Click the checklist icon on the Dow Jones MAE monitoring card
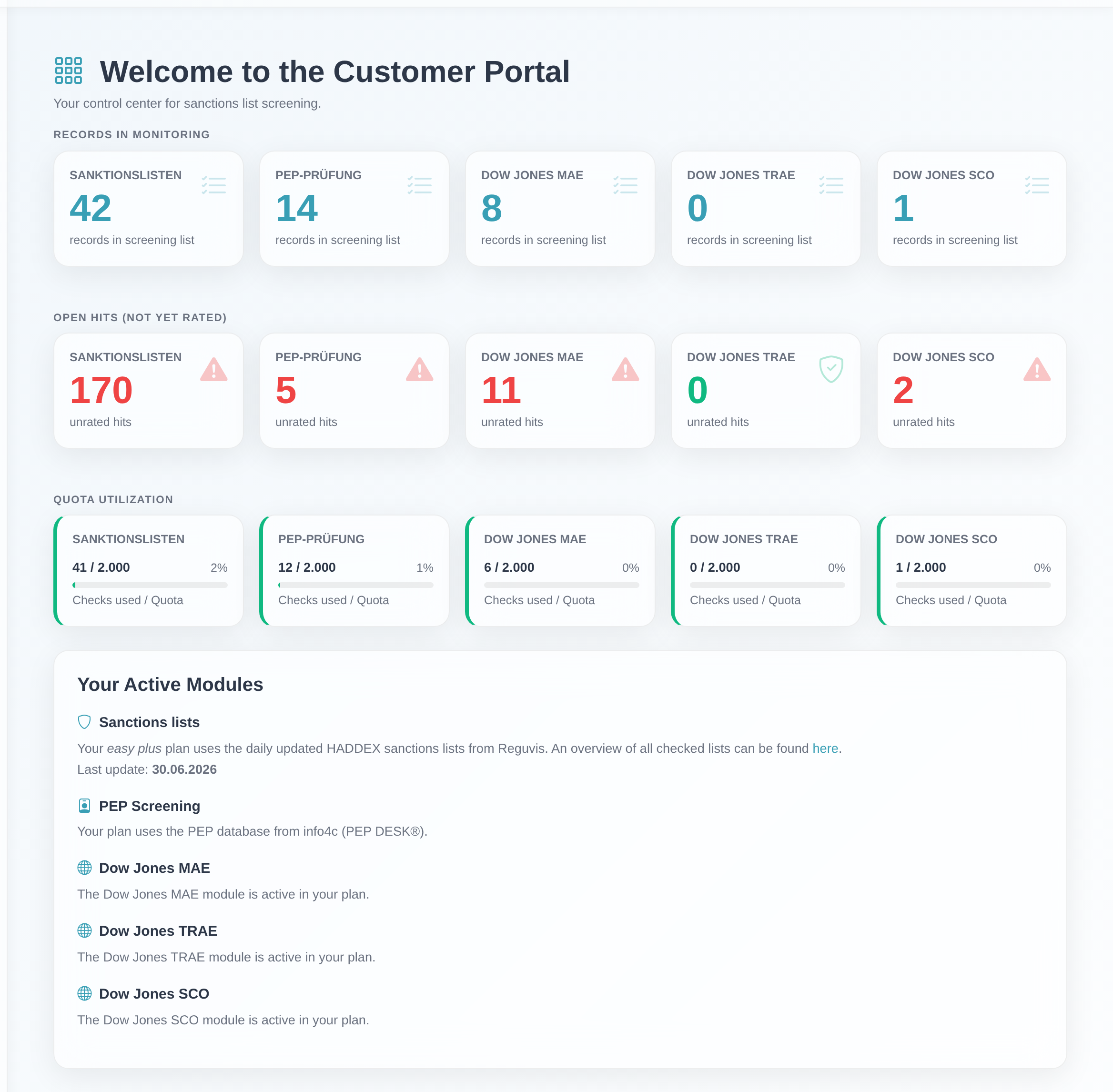1113x1092 pixels. click(x=626, y=185)
